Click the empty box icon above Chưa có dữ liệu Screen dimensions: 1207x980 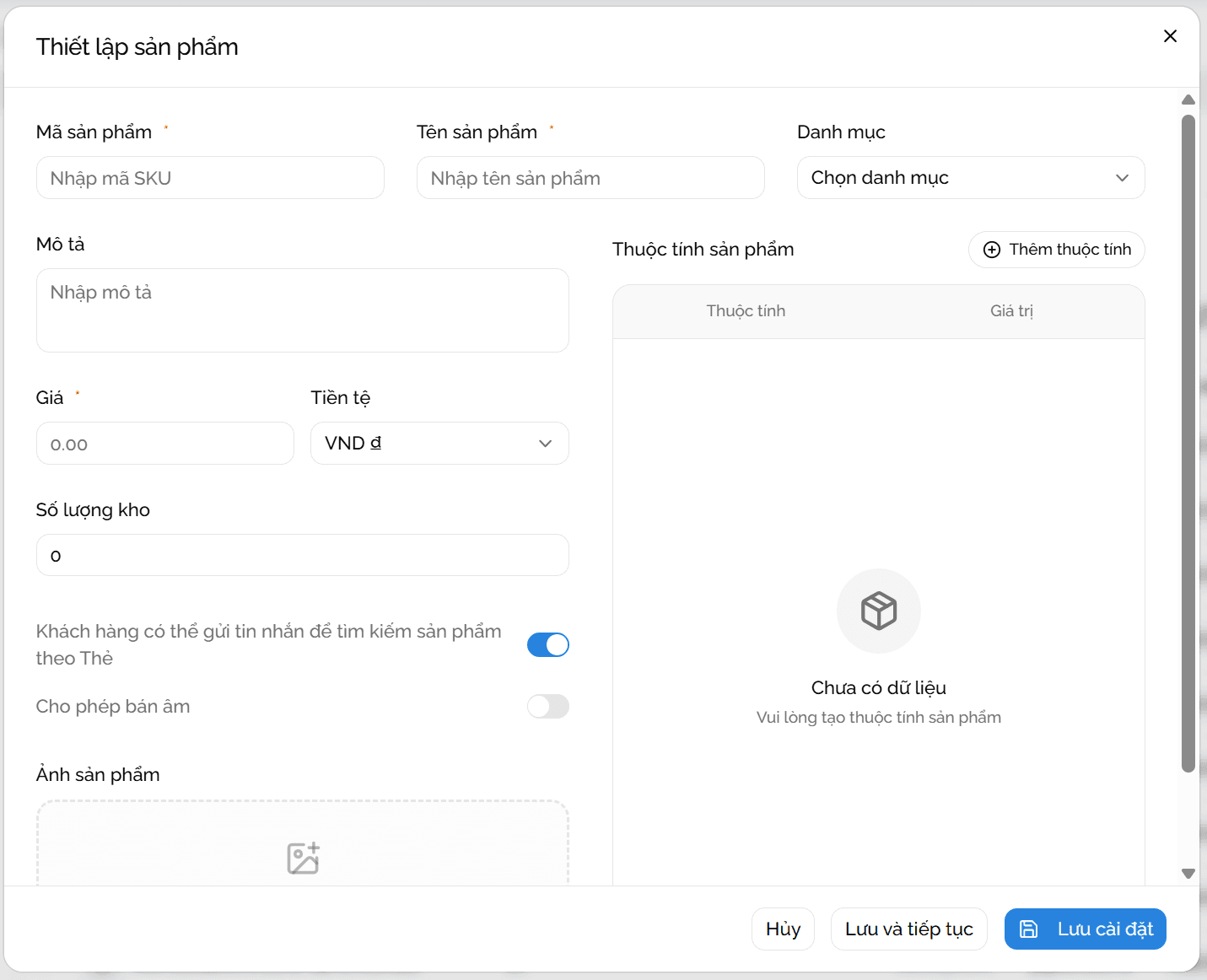tap(879, 611)
